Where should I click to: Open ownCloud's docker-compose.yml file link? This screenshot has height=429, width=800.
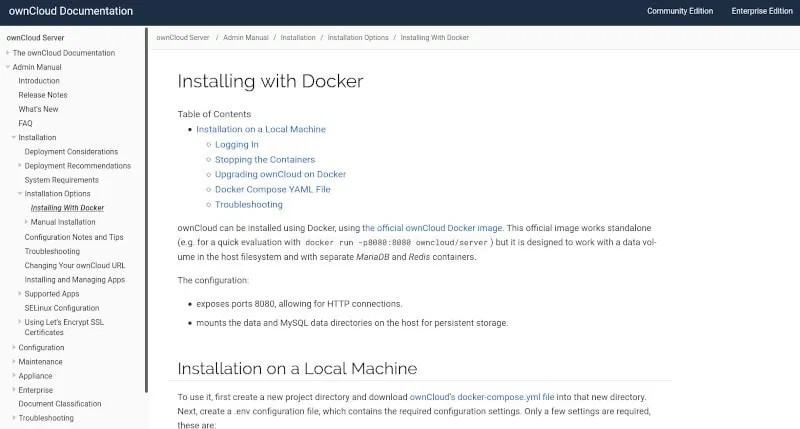(482, 397)
